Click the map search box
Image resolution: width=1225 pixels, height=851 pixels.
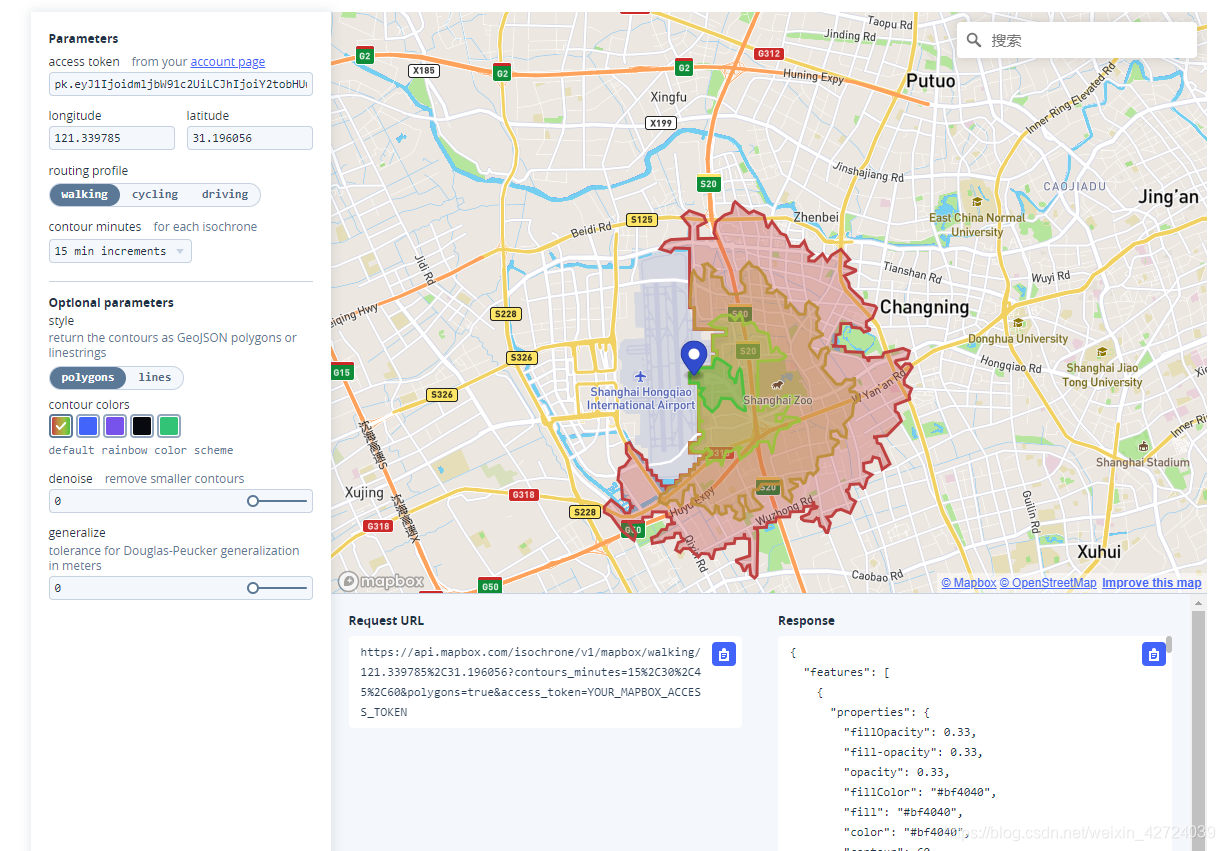pos(1077,40)
